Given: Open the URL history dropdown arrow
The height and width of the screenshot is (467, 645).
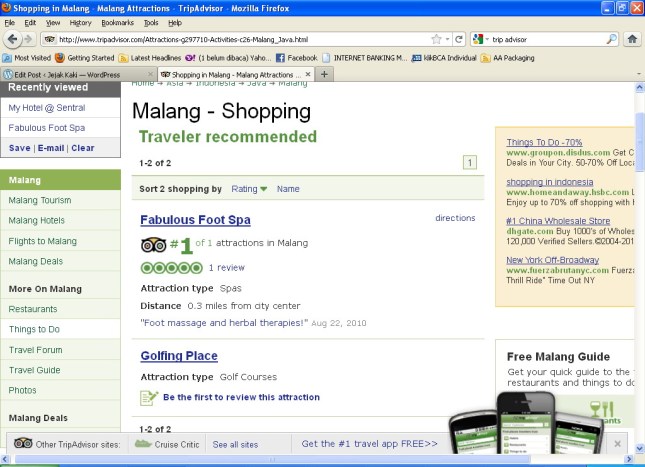Looking at the screenshot, I should click(x=447, y=39).
